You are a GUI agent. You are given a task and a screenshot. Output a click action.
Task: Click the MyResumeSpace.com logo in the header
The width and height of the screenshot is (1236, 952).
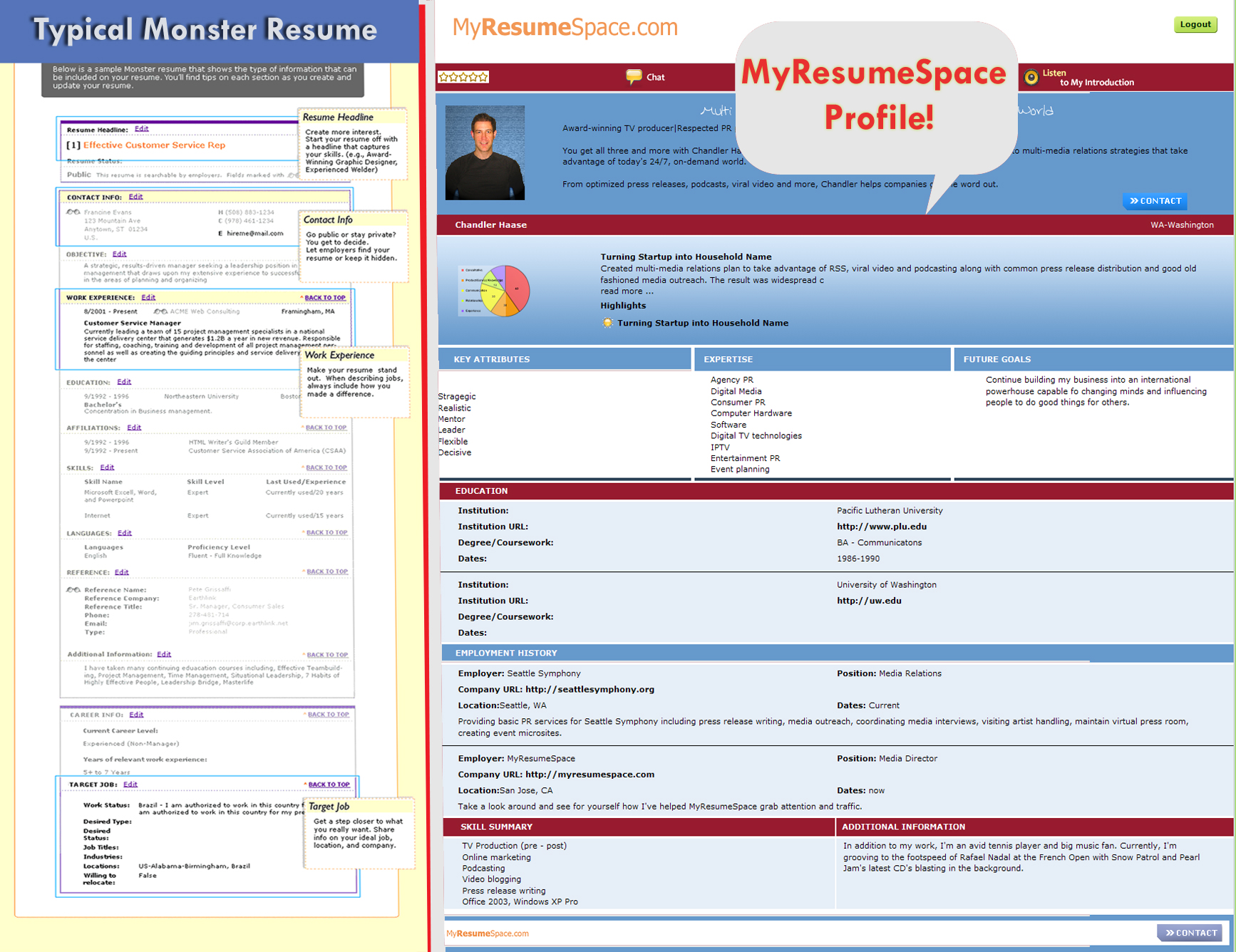565,27
